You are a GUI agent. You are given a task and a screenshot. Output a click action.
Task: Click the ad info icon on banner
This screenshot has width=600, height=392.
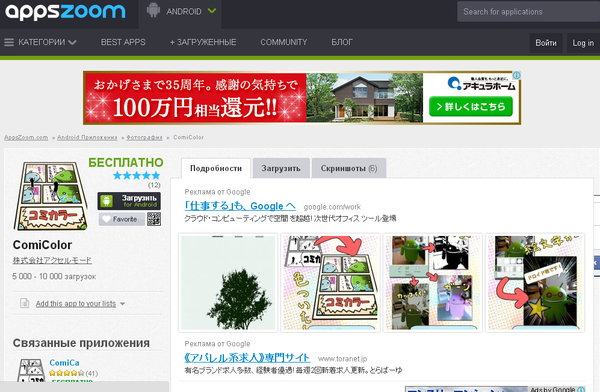[516, 75]
